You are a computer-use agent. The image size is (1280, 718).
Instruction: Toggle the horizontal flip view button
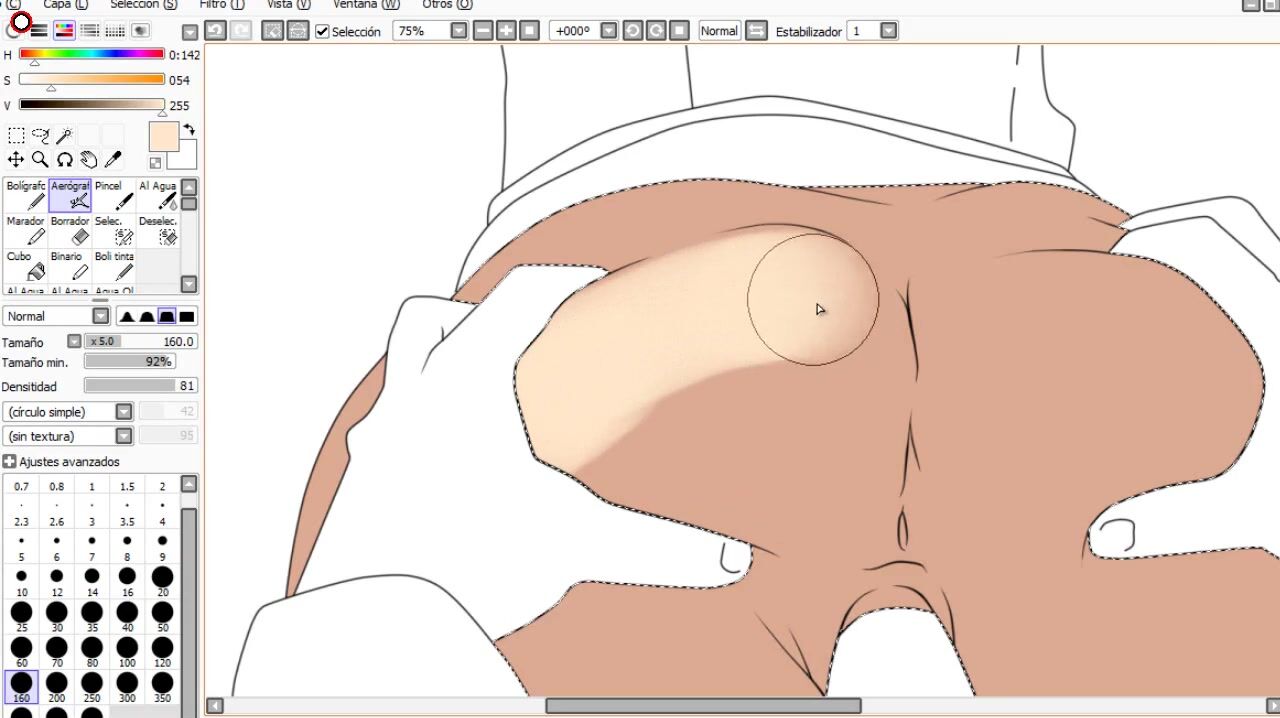coord(757,31)
